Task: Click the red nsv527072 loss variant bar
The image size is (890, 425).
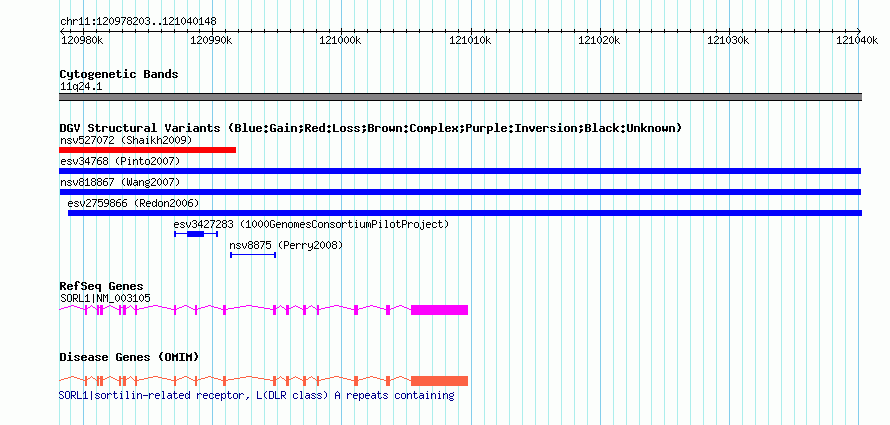Action: 148,150
